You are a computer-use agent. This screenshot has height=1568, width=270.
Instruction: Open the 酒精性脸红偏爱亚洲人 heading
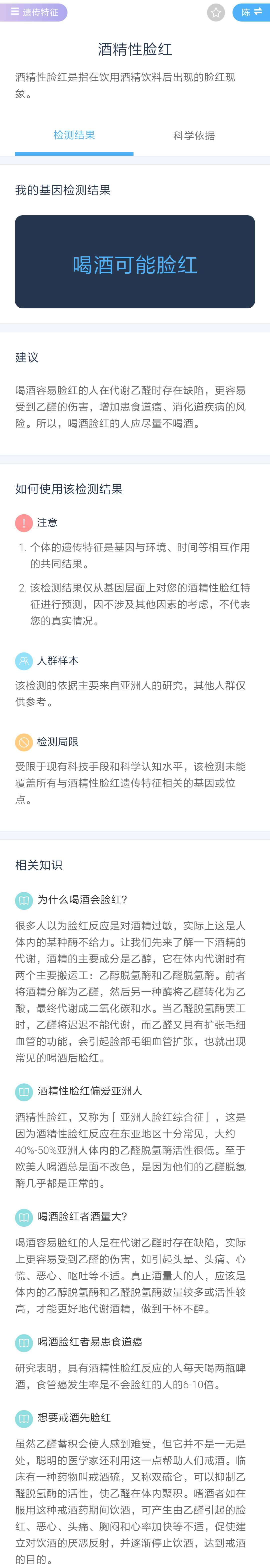tap(89, 1091)
